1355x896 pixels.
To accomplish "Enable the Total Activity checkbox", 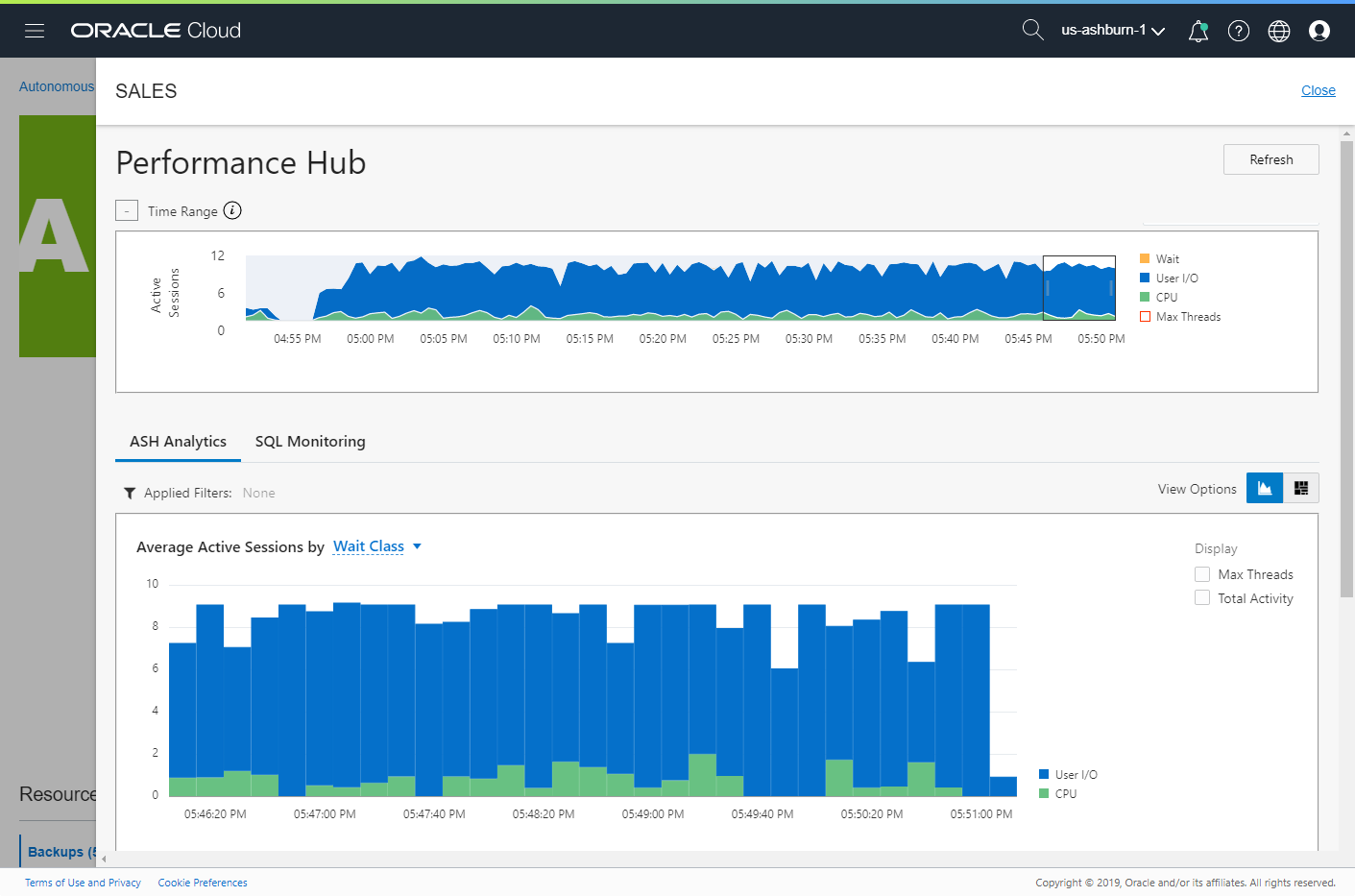I will 1202,598.
